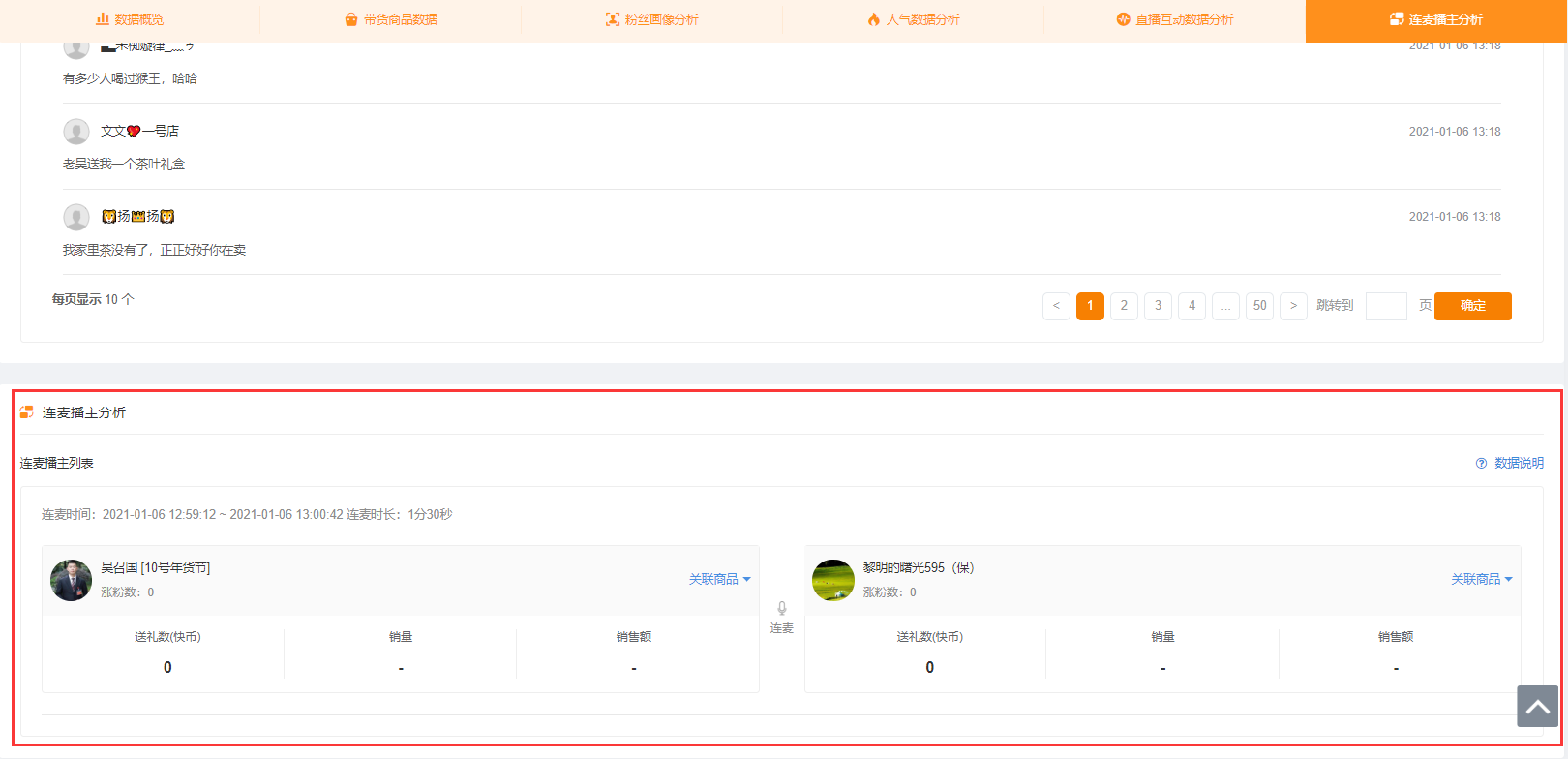The width and height of the screenshot is (1568, 759).
Task: Open the 数据说明 help link
Action: click(x=1510, y=464)
